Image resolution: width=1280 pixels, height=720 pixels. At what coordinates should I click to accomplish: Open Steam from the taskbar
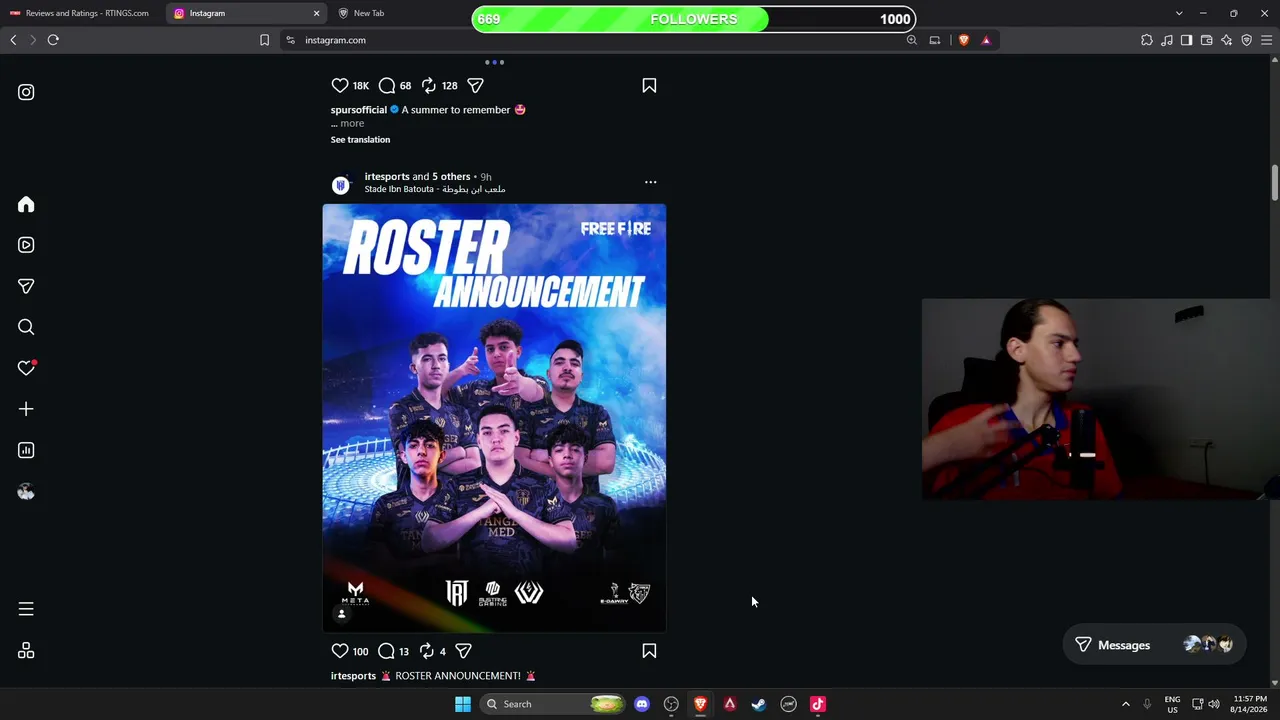point(759,704)
